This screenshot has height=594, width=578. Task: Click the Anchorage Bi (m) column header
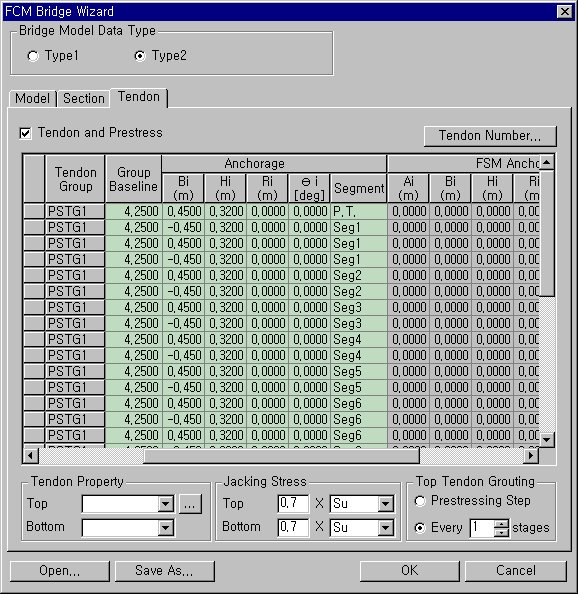click(x=183, y=188)
